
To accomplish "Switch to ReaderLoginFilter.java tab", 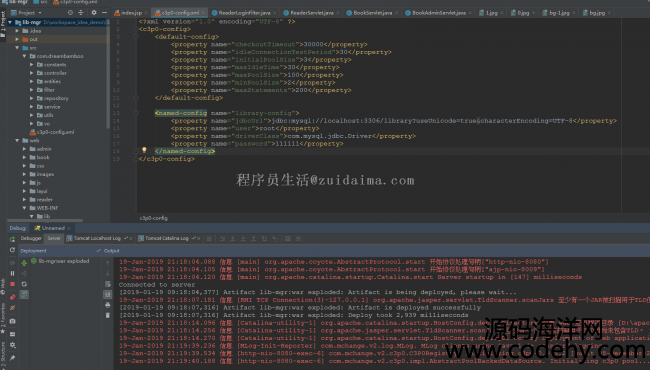I will click(244, 13).
